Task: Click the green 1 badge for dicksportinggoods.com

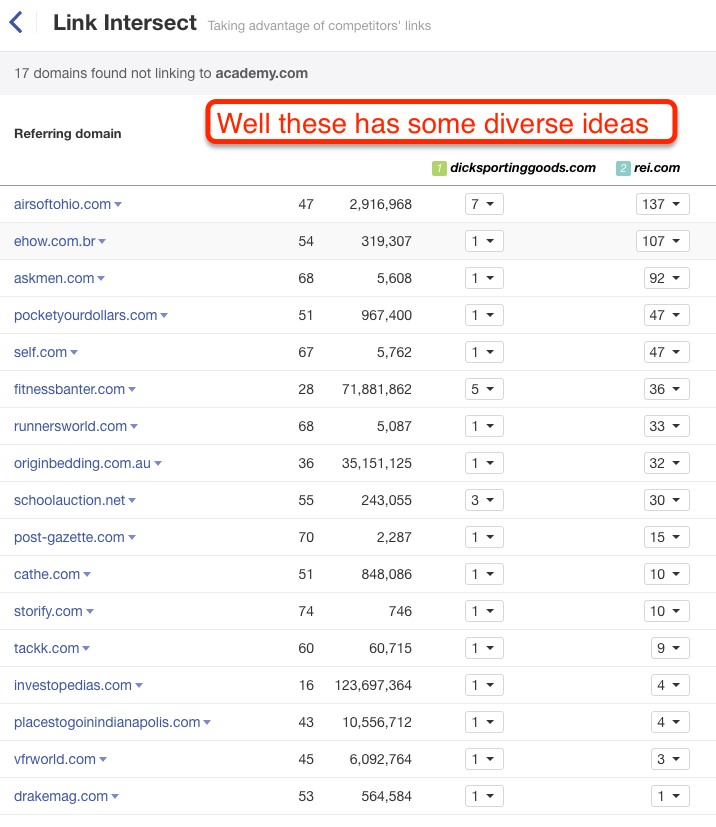Action: click(x=438, y=168)
